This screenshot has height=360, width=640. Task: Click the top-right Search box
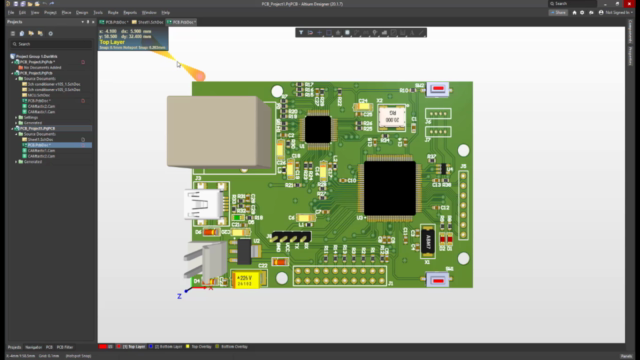click(572, 4)
